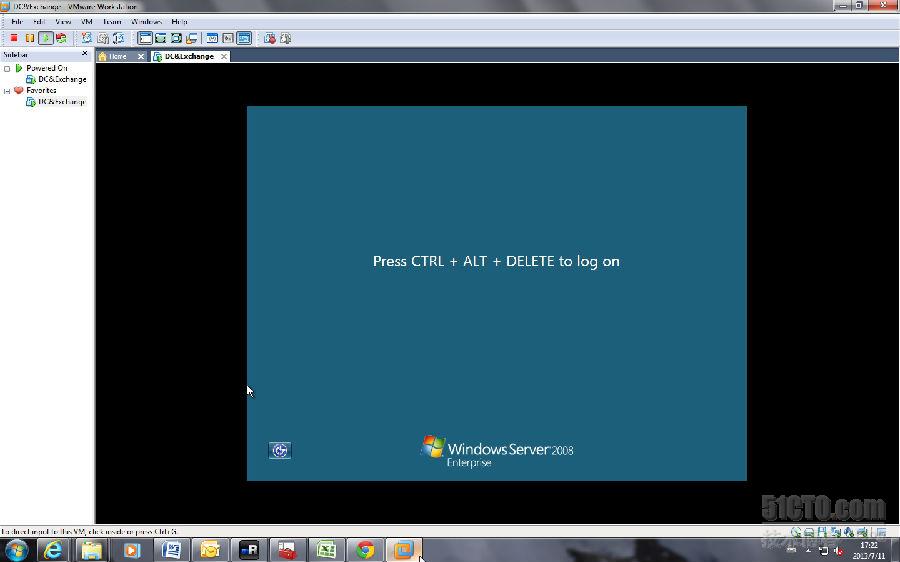
Task: Click the volume icon in system tray
Action: pyautogui.click(x=838, y=551)
